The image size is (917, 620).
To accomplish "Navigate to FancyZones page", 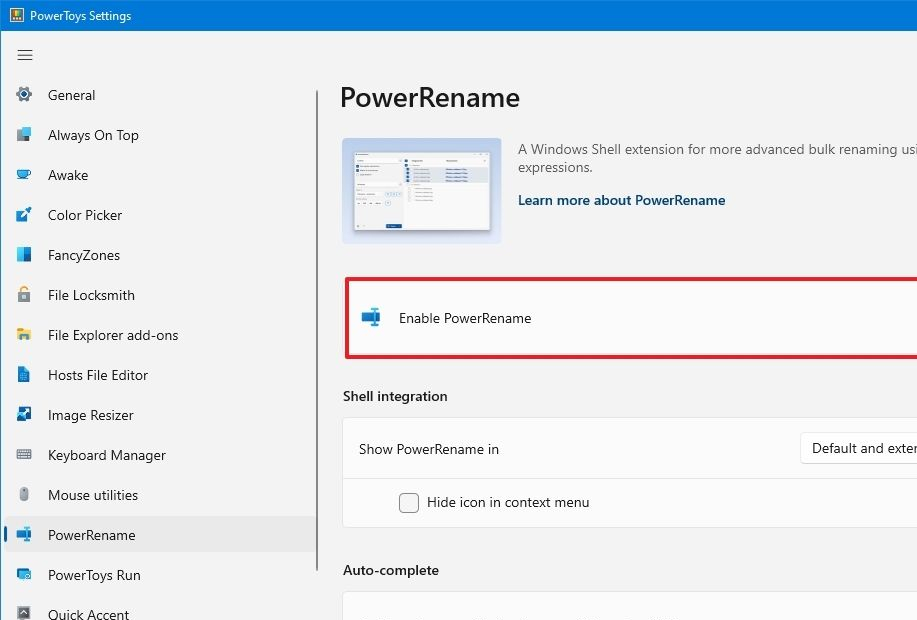I will point(160,255).
